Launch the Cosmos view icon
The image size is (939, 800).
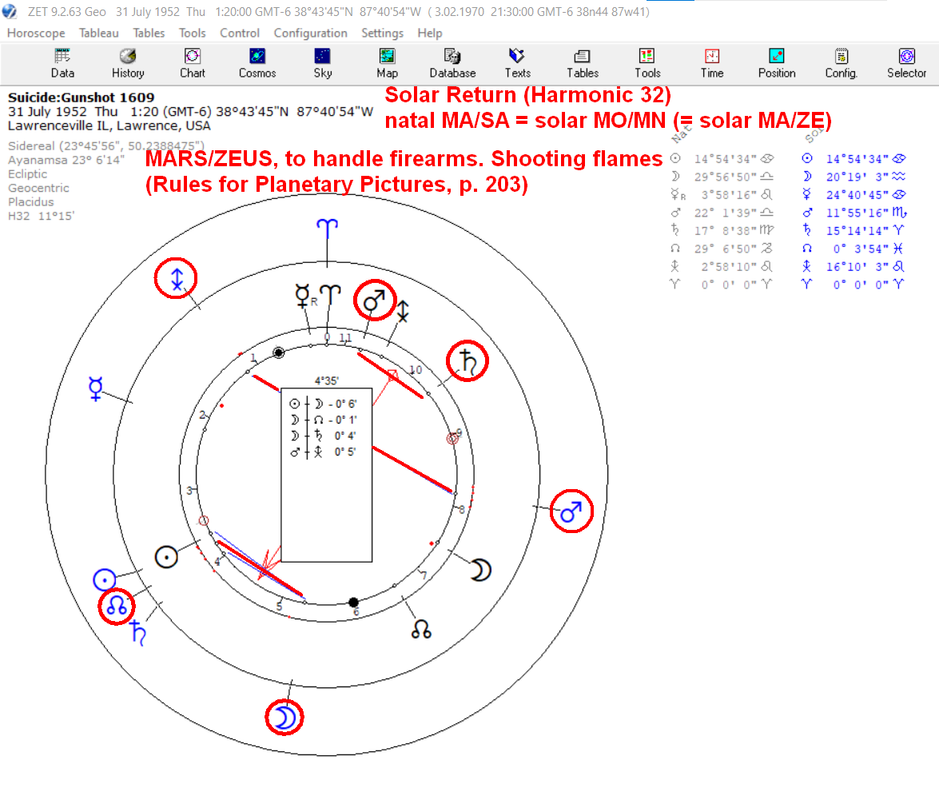(258, 63)
